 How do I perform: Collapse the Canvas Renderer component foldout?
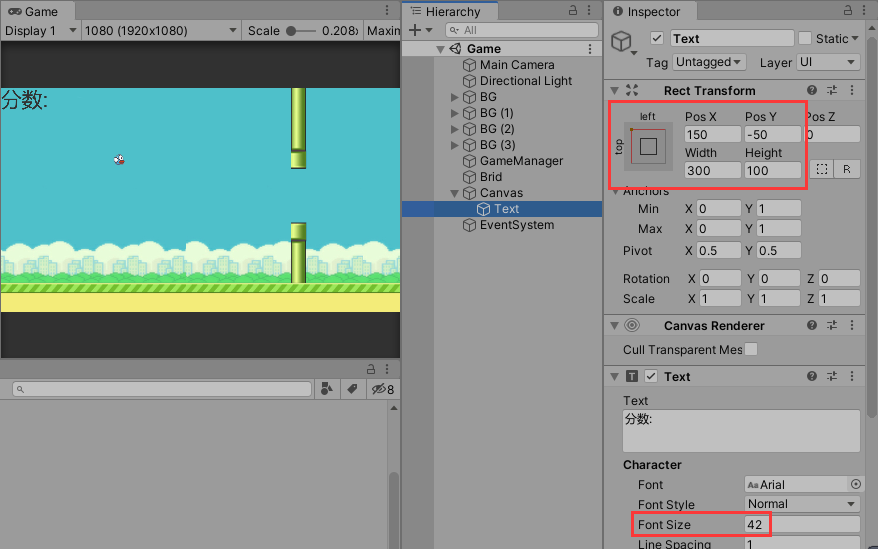click(x=614, y=325)
